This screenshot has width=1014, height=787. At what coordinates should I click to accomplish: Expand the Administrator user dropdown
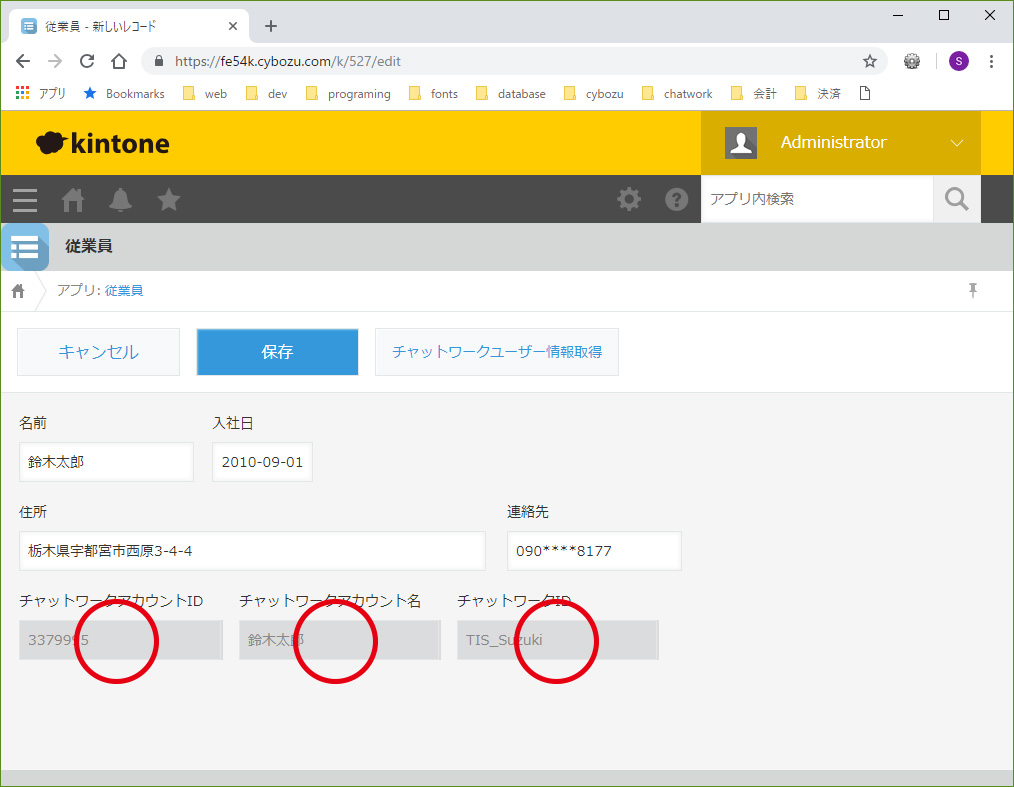click(x=956, y=143)
